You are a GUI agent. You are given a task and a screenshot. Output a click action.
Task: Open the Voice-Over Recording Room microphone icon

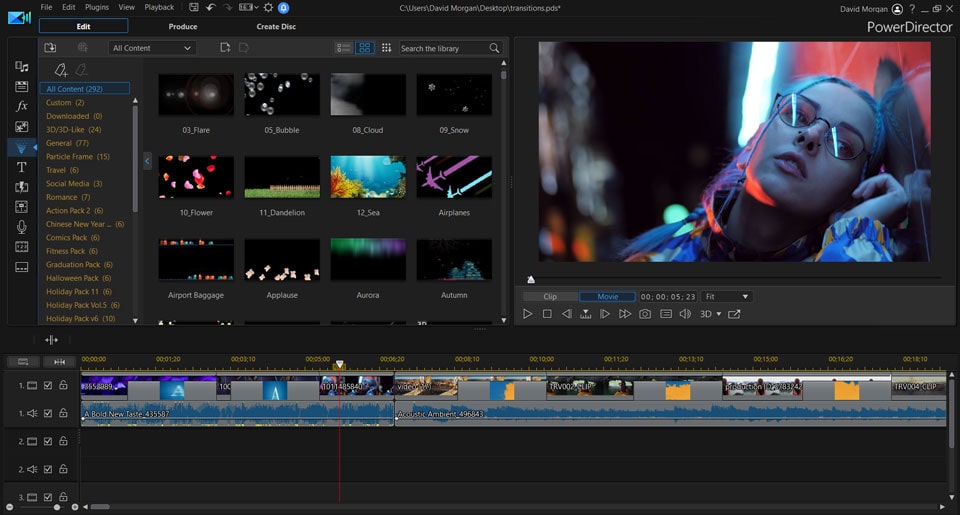click(21, 227)
